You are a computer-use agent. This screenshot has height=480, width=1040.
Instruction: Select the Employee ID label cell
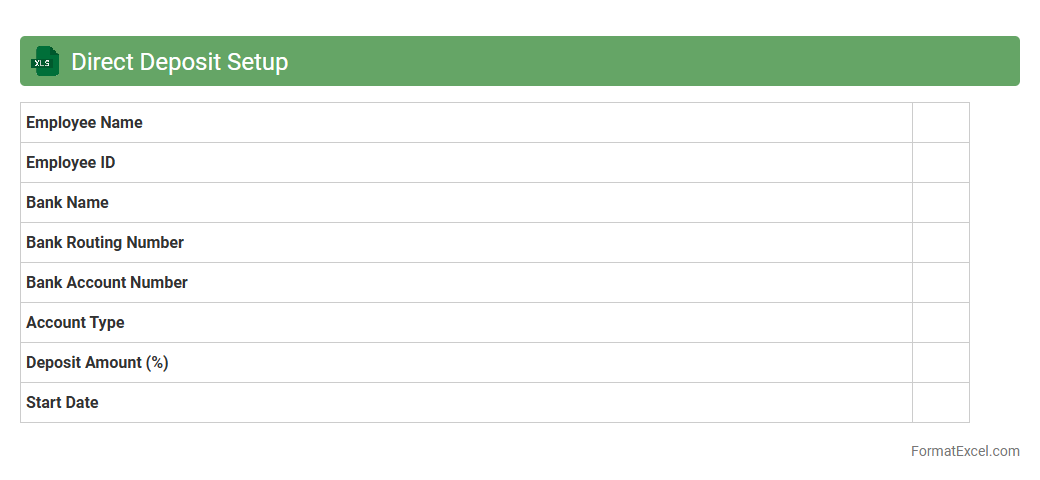pos(71,163)
